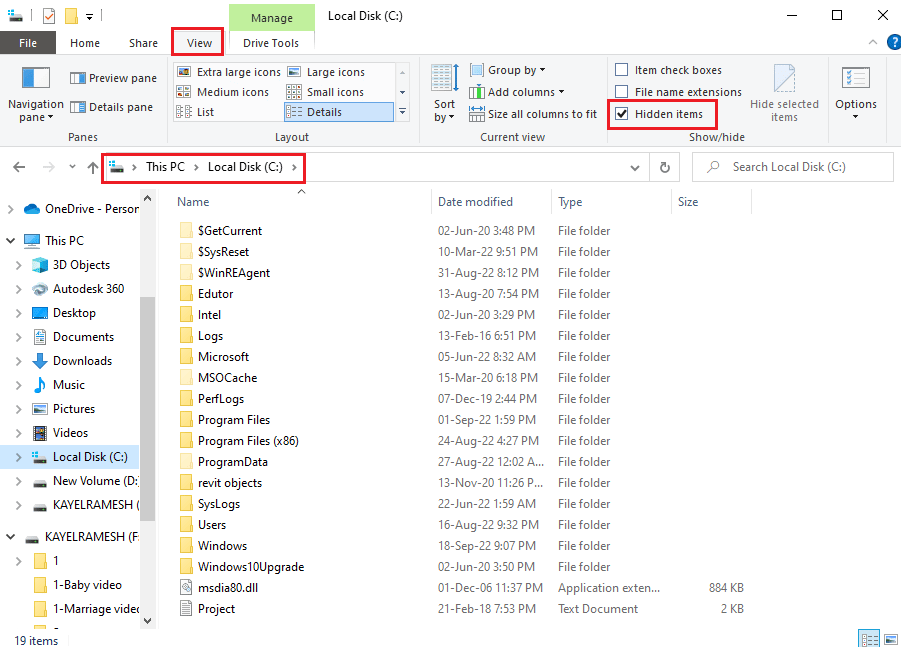The height and width of the screenshot is (647, 901).
Task: Switch layout to Extra large icons
Action: (228, 72)
